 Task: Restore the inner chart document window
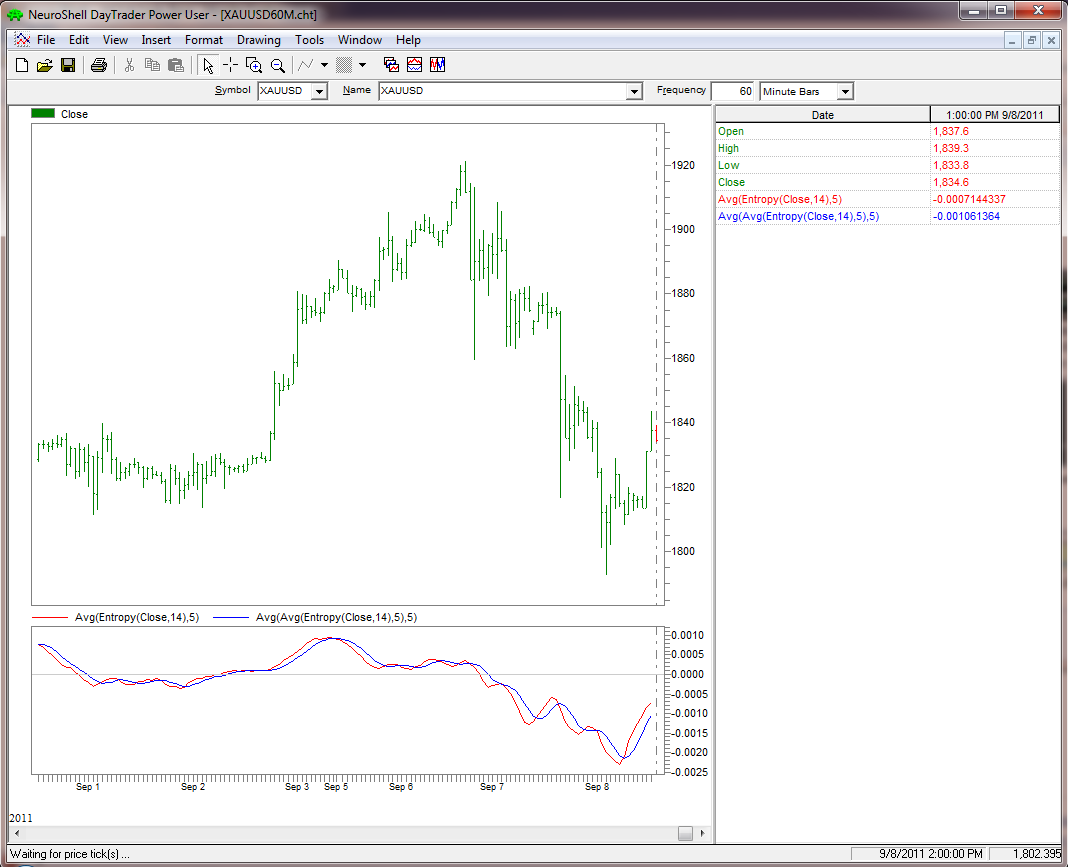coord(1031,41)
